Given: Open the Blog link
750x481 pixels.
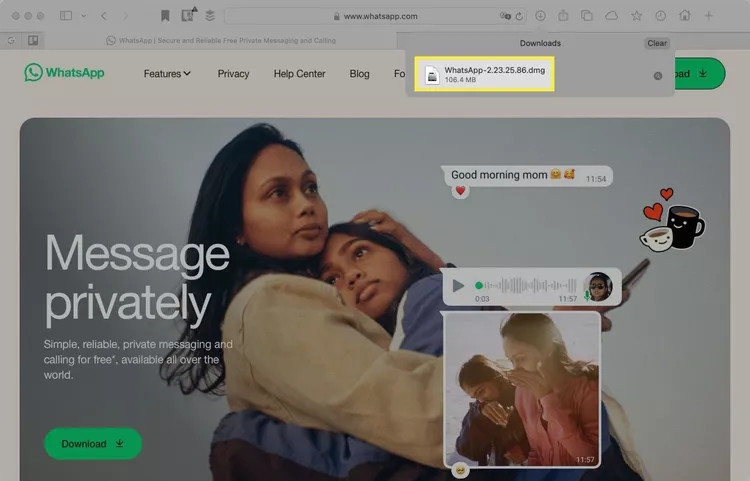Looking at the screenshot, I should click(x=359, y=74).
